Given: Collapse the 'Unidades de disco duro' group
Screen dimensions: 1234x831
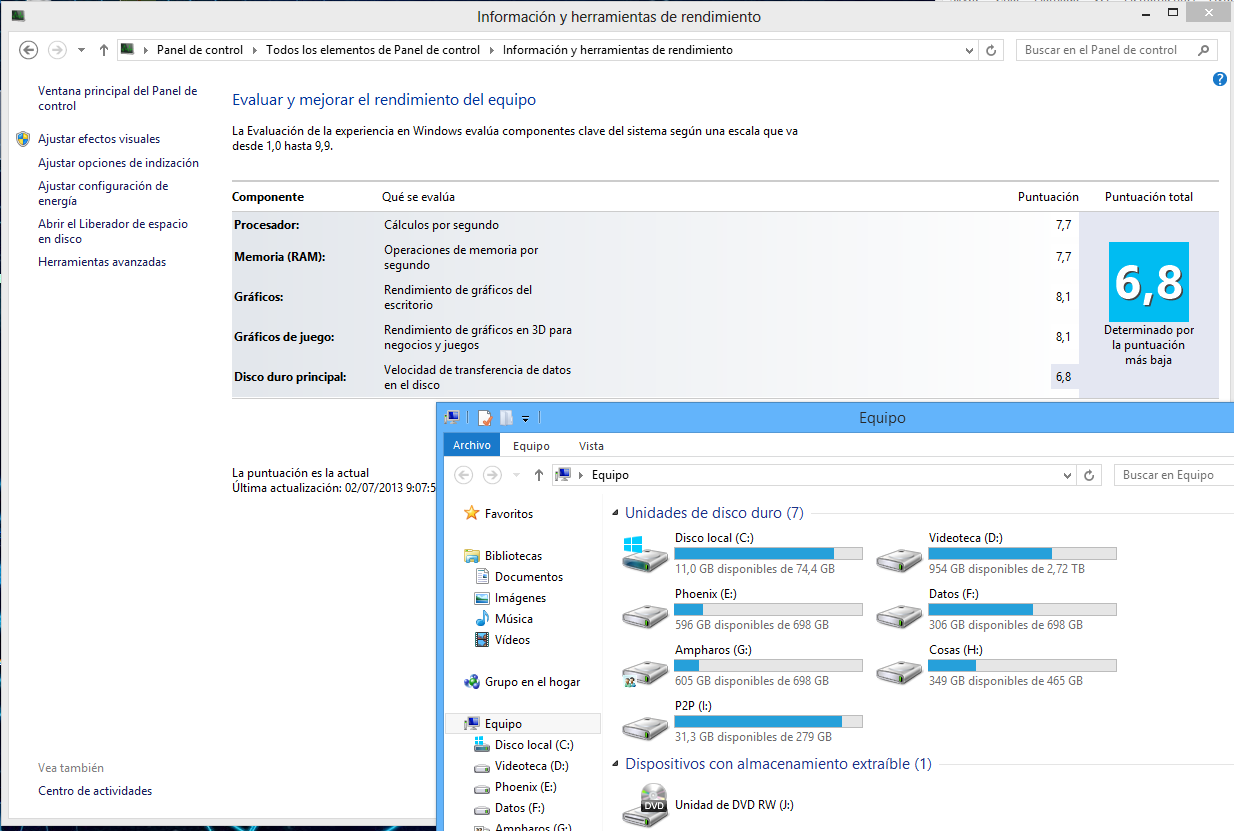Looking at the screenshot, I should point(616,513).
